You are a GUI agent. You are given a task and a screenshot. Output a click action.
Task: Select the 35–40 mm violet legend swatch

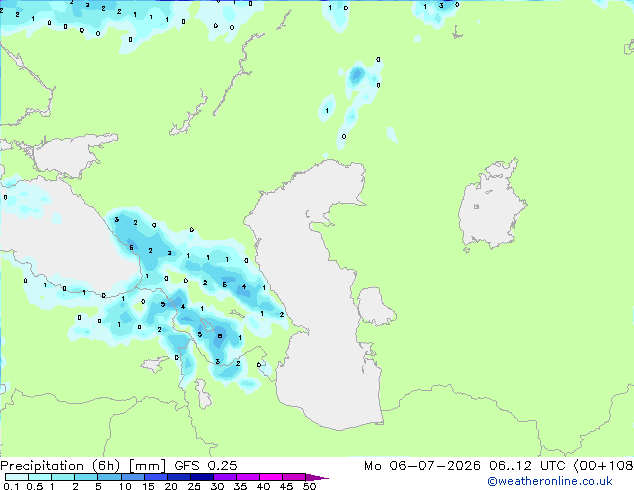248,477
